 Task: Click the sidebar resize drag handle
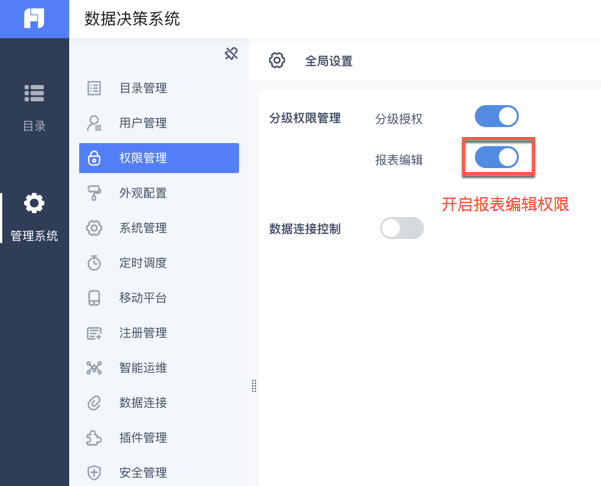click(x=254, y=386)
